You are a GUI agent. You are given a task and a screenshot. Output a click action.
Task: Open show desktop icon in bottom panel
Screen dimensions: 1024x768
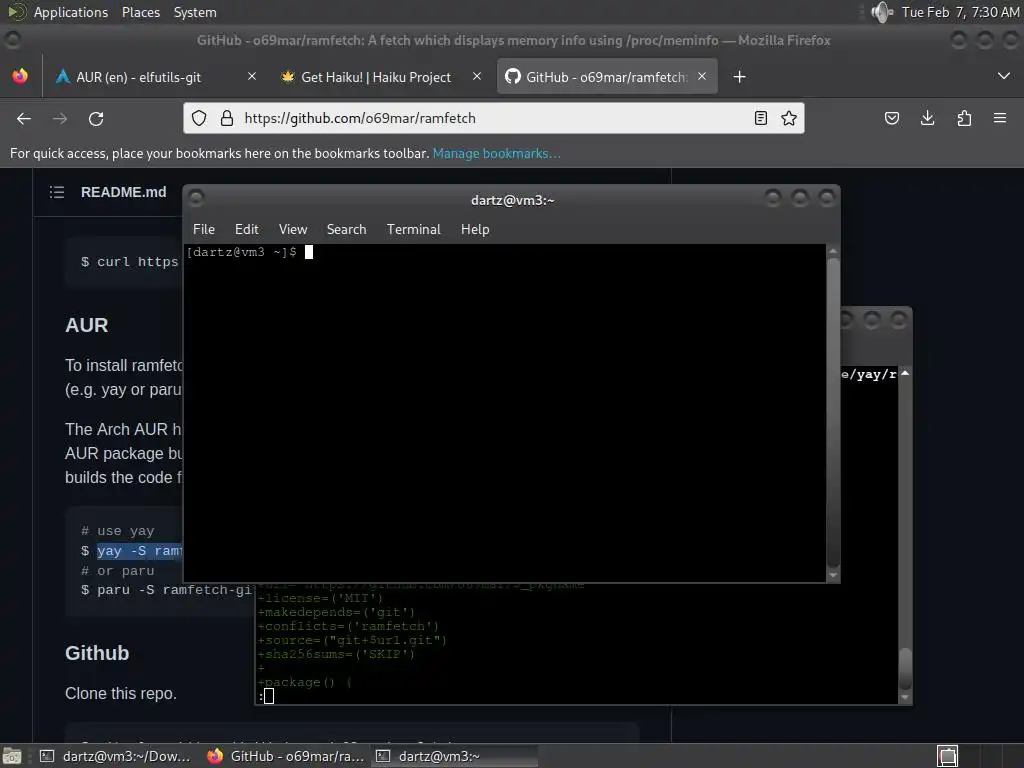pos(12,756)
